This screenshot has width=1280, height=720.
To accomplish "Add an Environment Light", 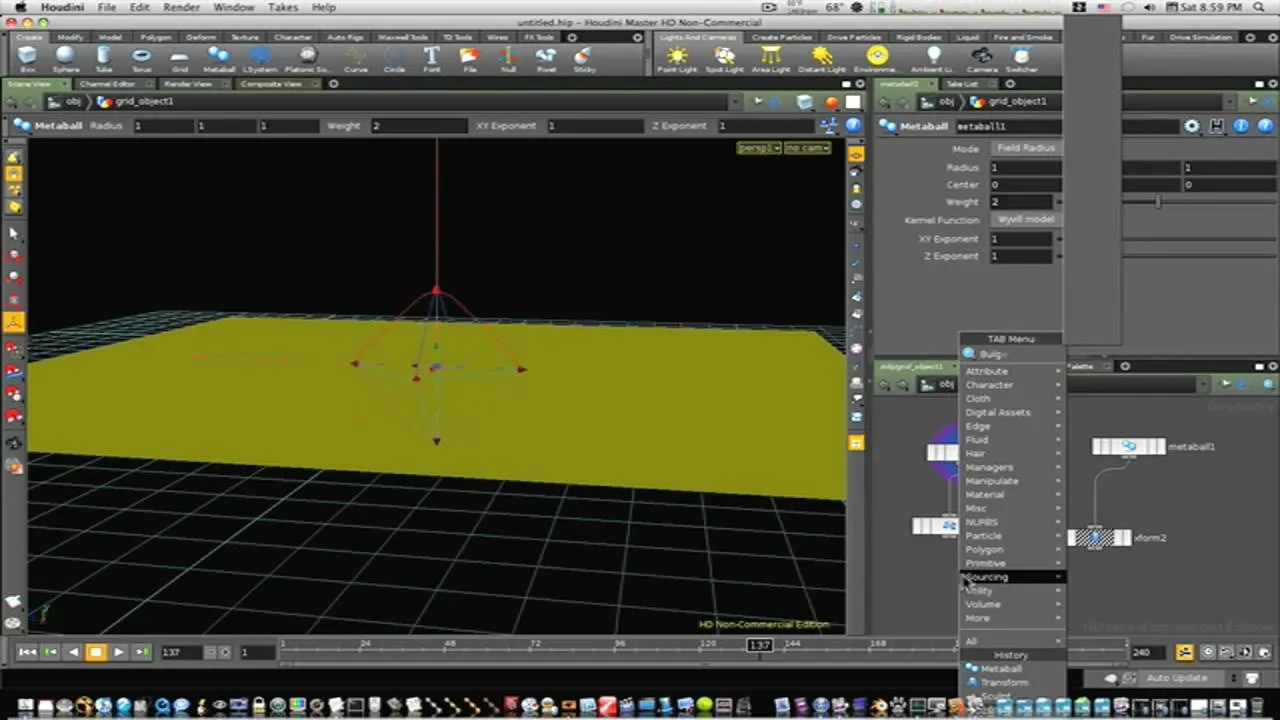I will tap(877, 59).
